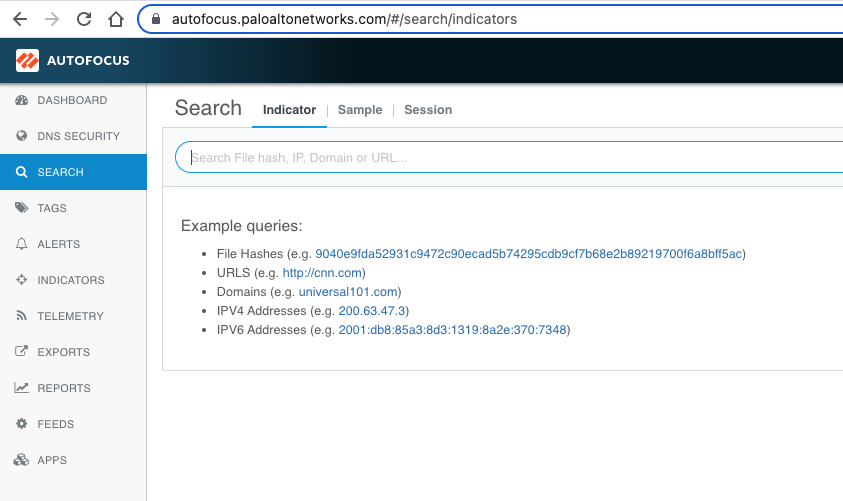
Task: Click the Indicators crosshair icon
Action: pos(22,280)
